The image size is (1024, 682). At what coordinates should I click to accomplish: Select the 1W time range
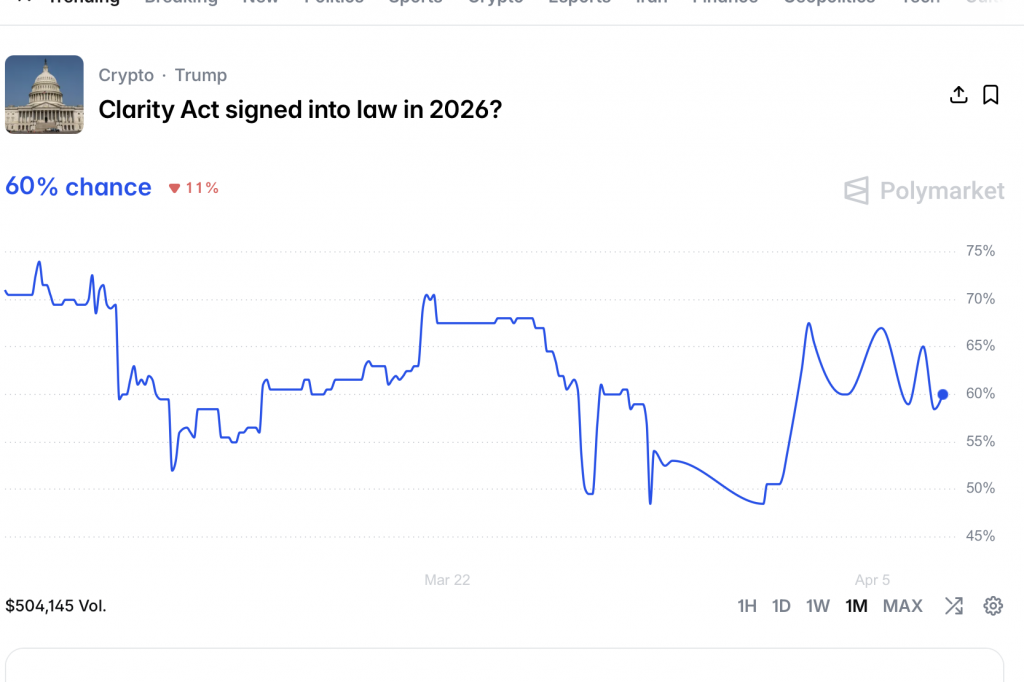818,605
